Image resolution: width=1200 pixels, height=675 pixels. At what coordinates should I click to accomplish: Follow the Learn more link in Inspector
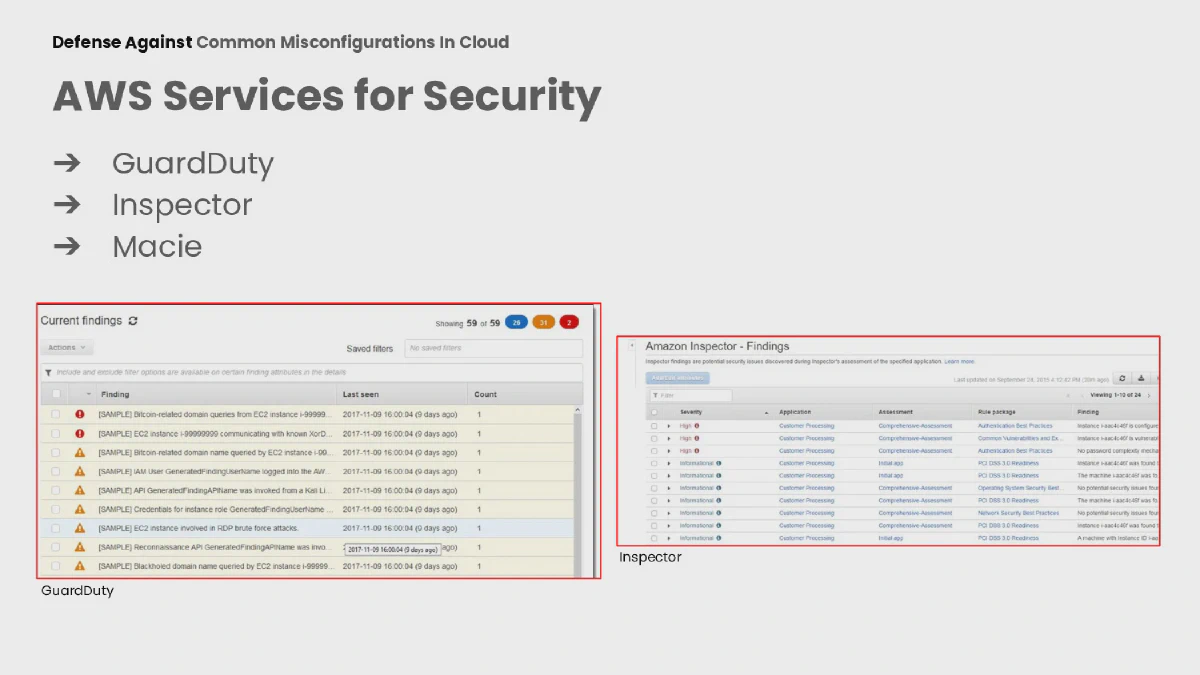pos(959,361)
